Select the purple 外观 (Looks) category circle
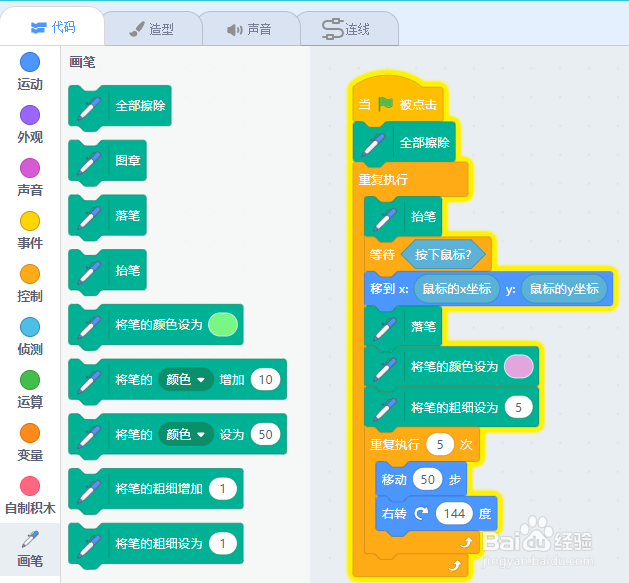 click(30, 115)
